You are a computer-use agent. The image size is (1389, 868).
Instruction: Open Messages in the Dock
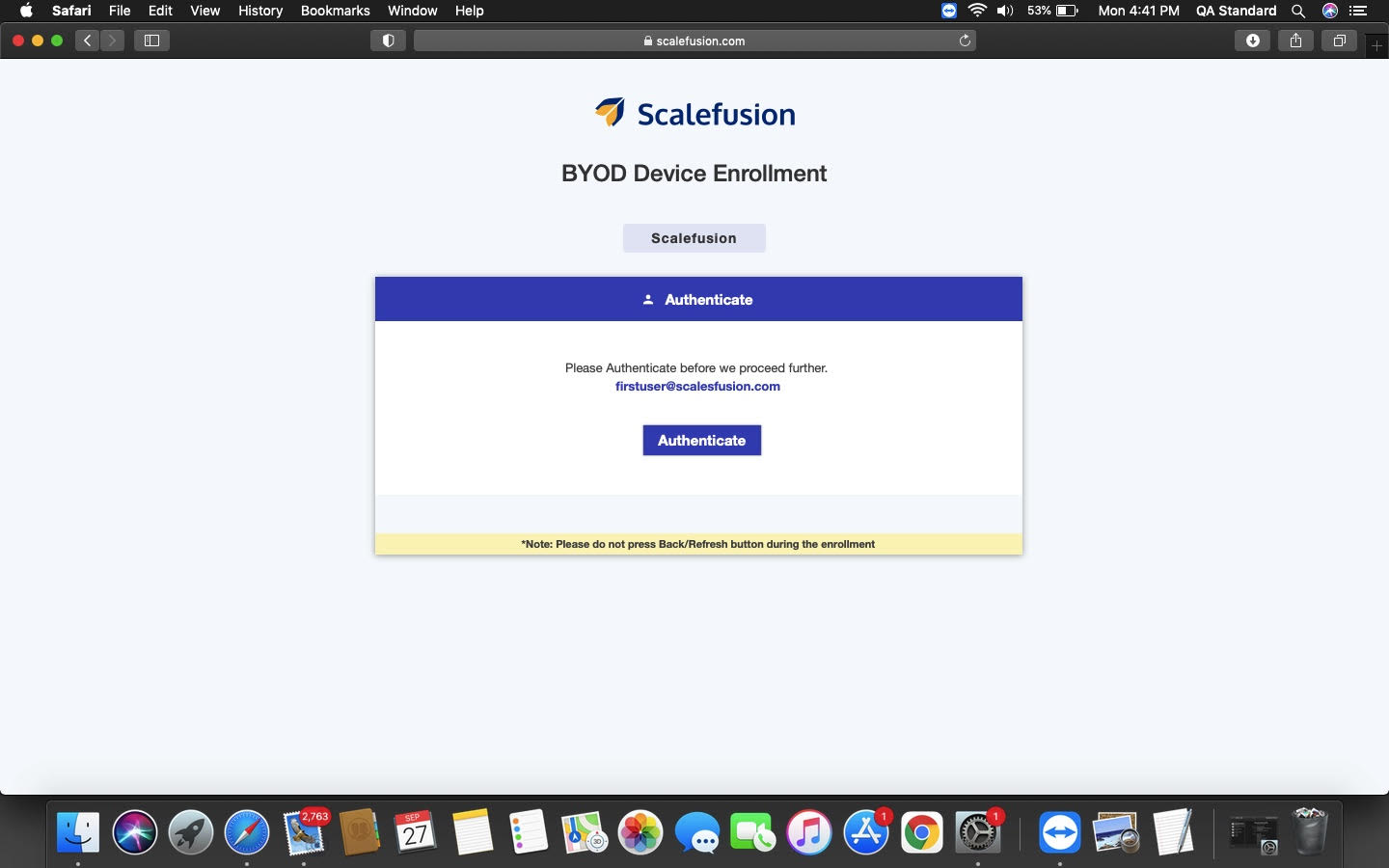tap(697, 832)
